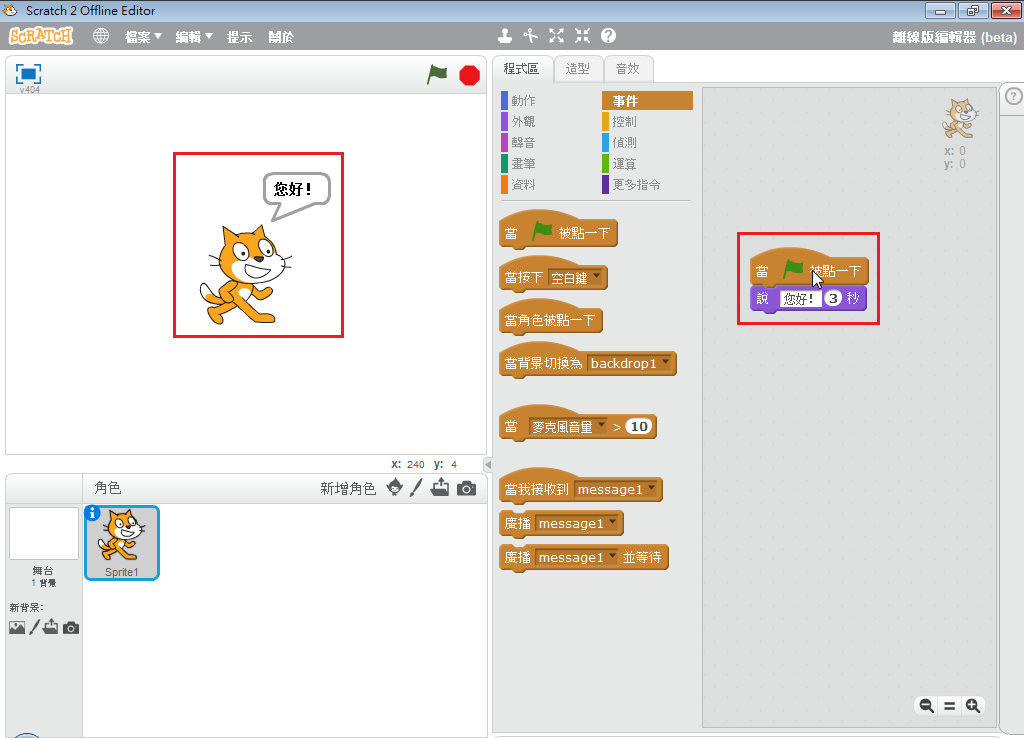Select the 控制 control block category

[624, 122]
